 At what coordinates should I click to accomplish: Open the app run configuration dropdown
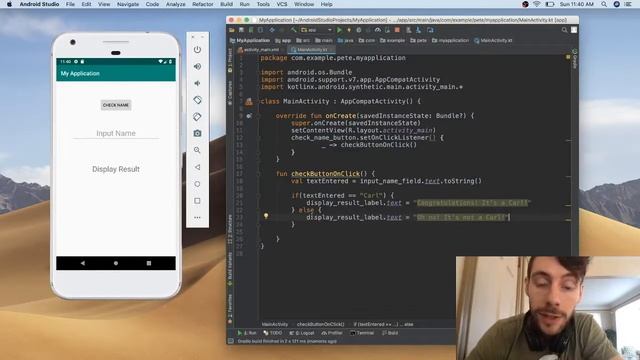[x=317, y=30]
